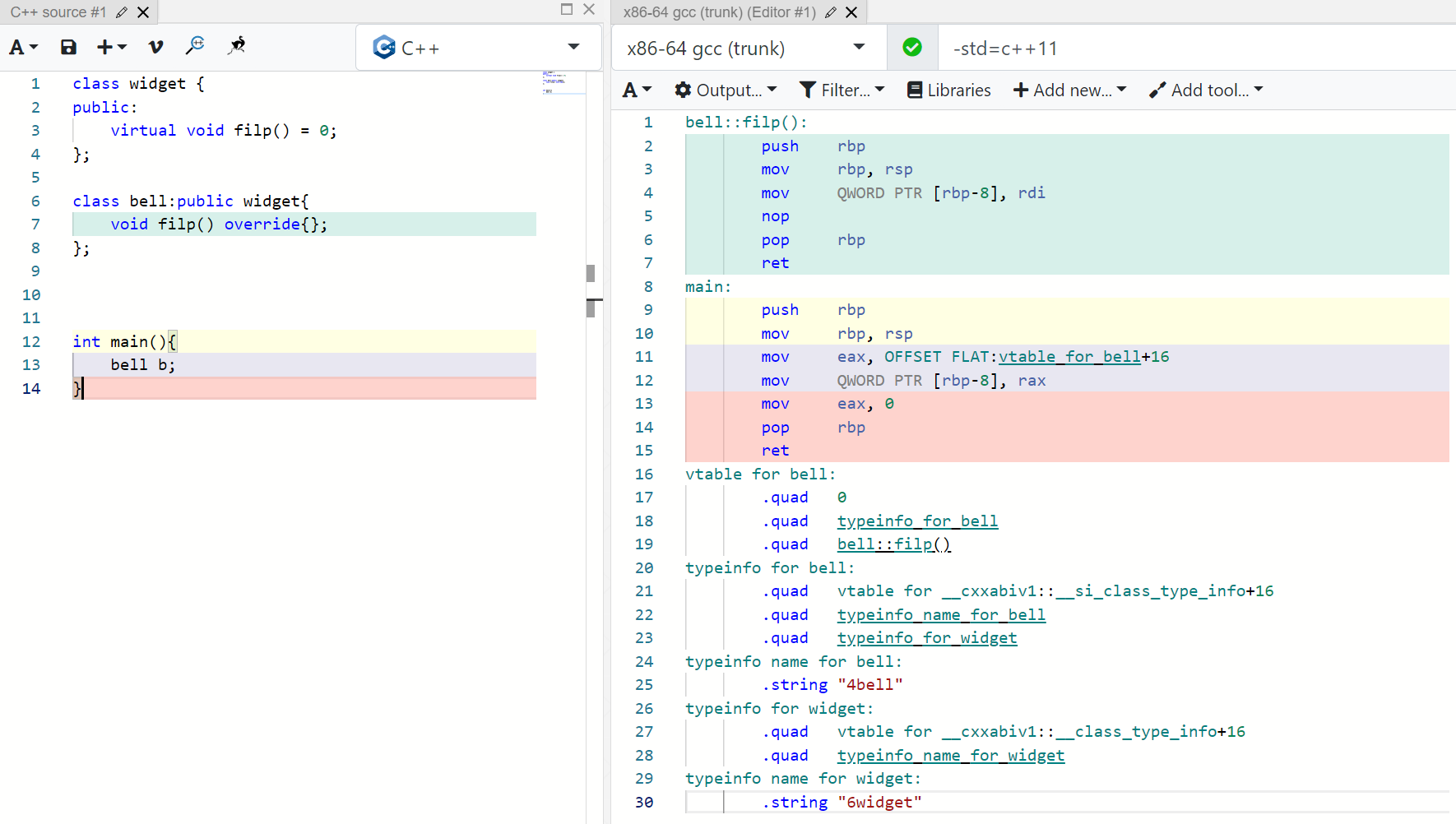Image resolution: width=1456 pixels, height=824 pixels.
Task: Click source editor line number 10
Action: pyautogui.click(x=31, y=295)
